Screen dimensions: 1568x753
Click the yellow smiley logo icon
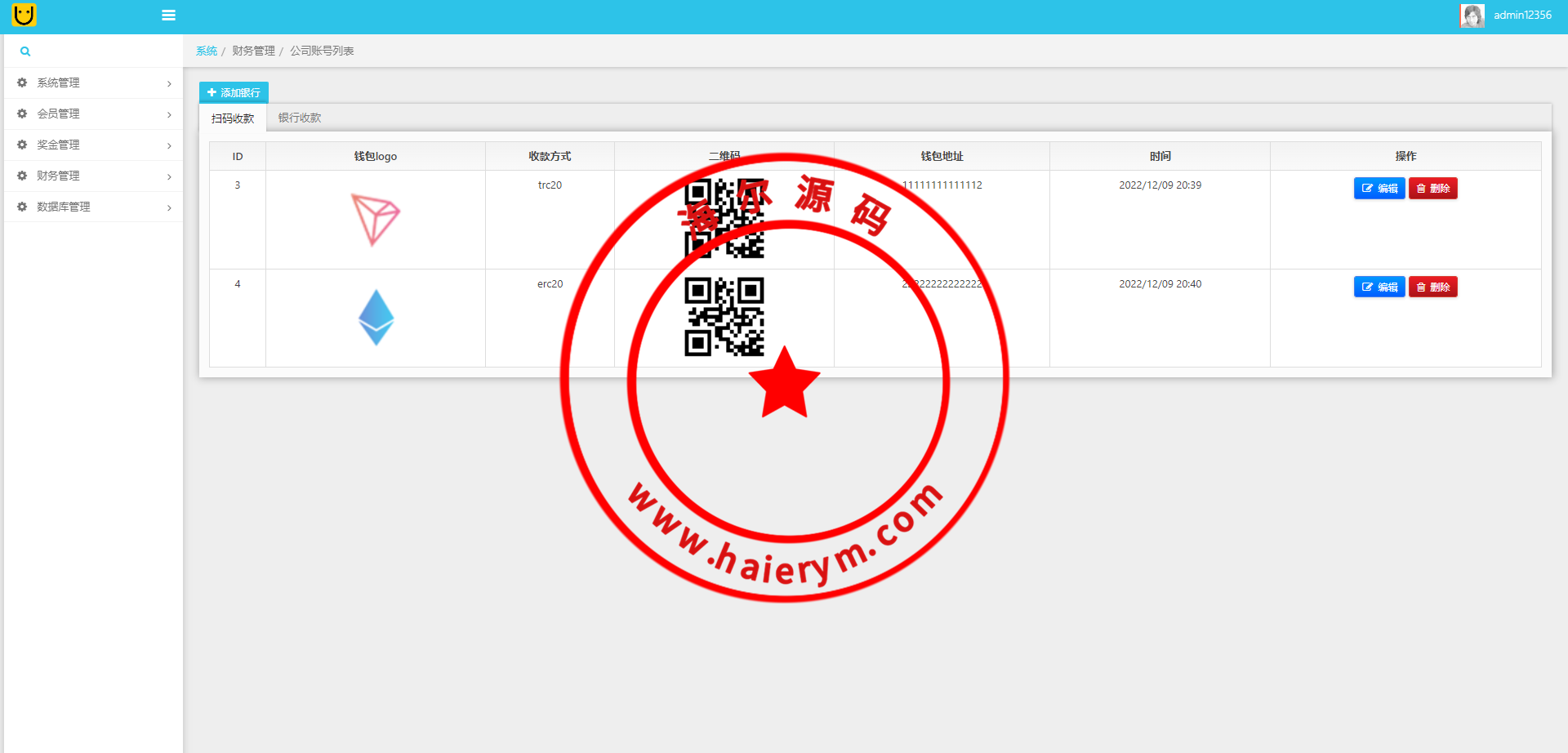point(24,15)
